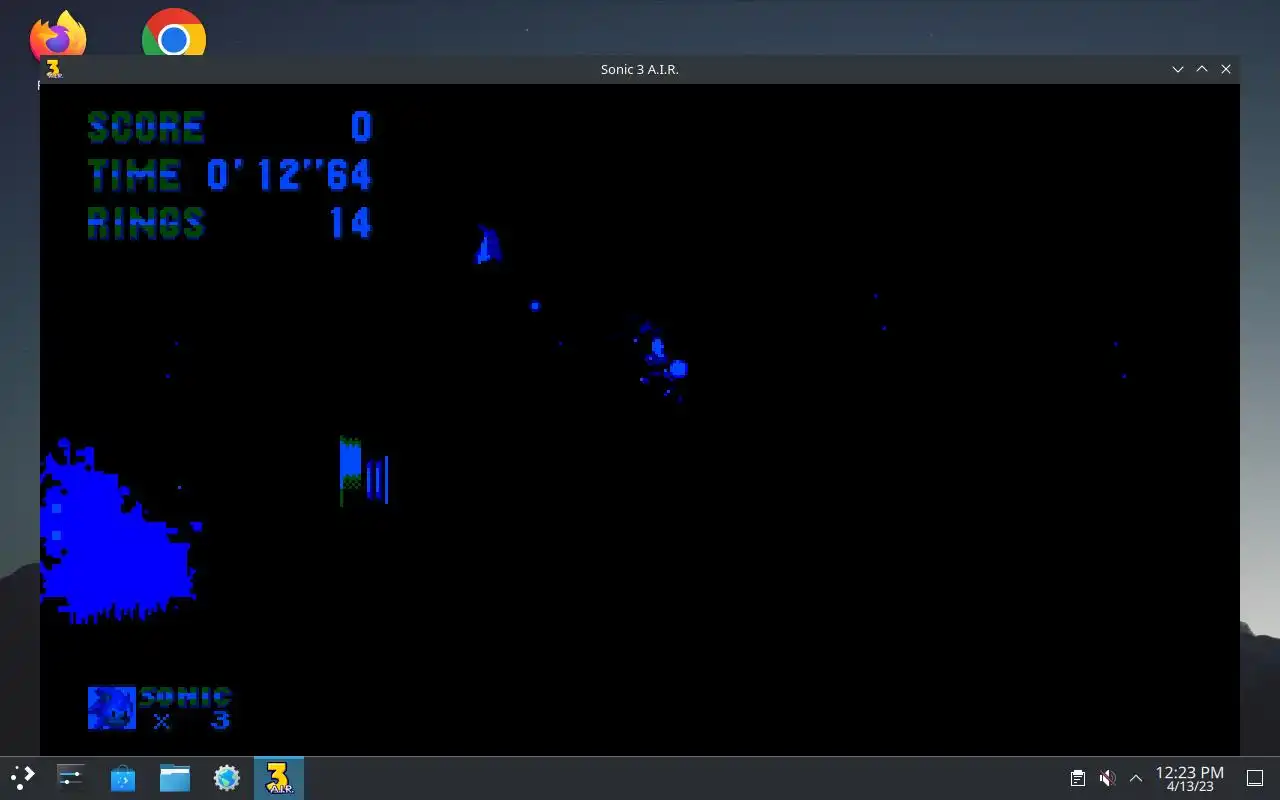
Task: Open the application launcher in the taskbar
Action: (x=22, y=777)
